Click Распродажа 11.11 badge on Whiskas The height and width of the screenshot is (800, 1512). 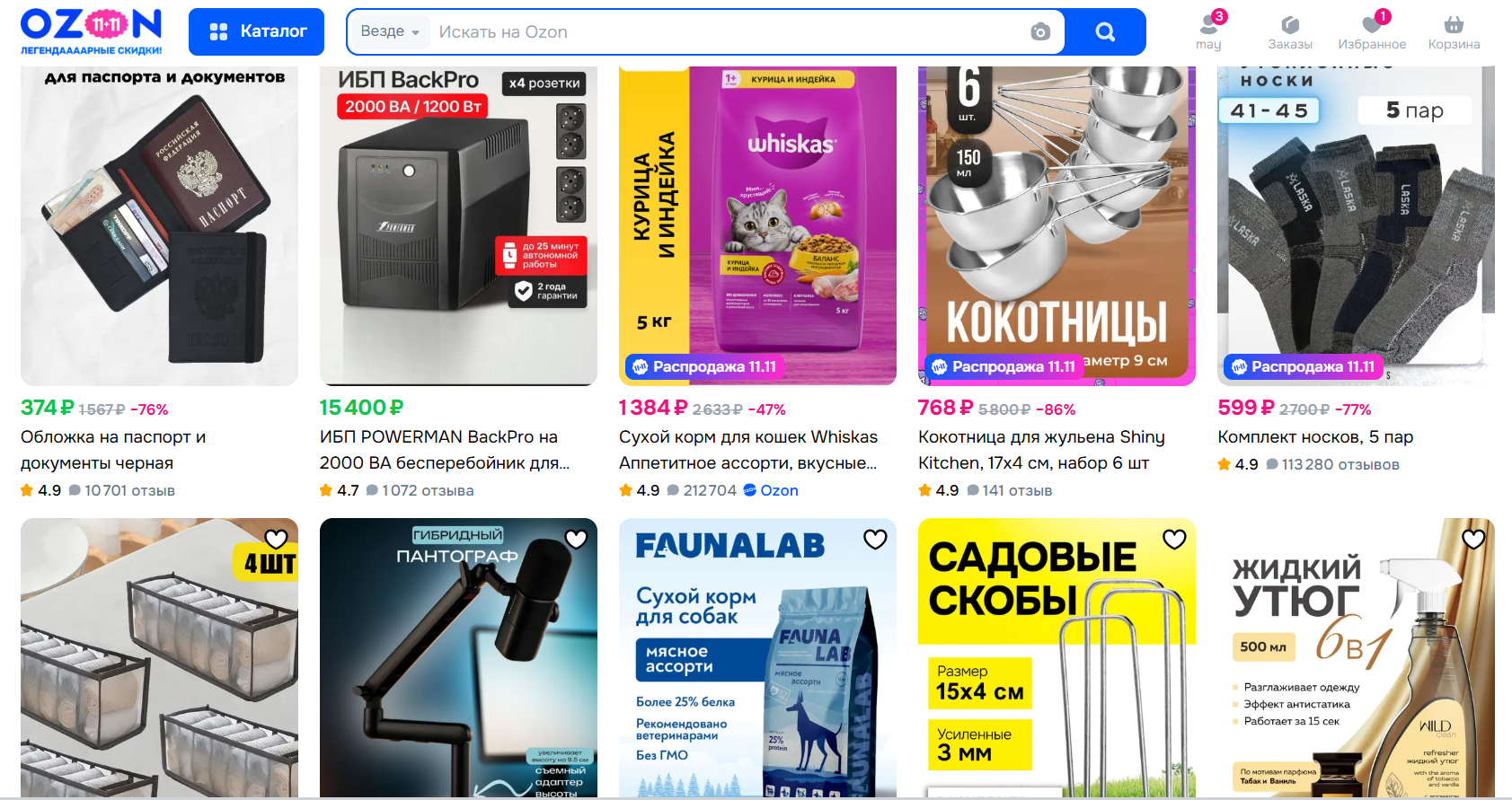click(x=704, y=366)
